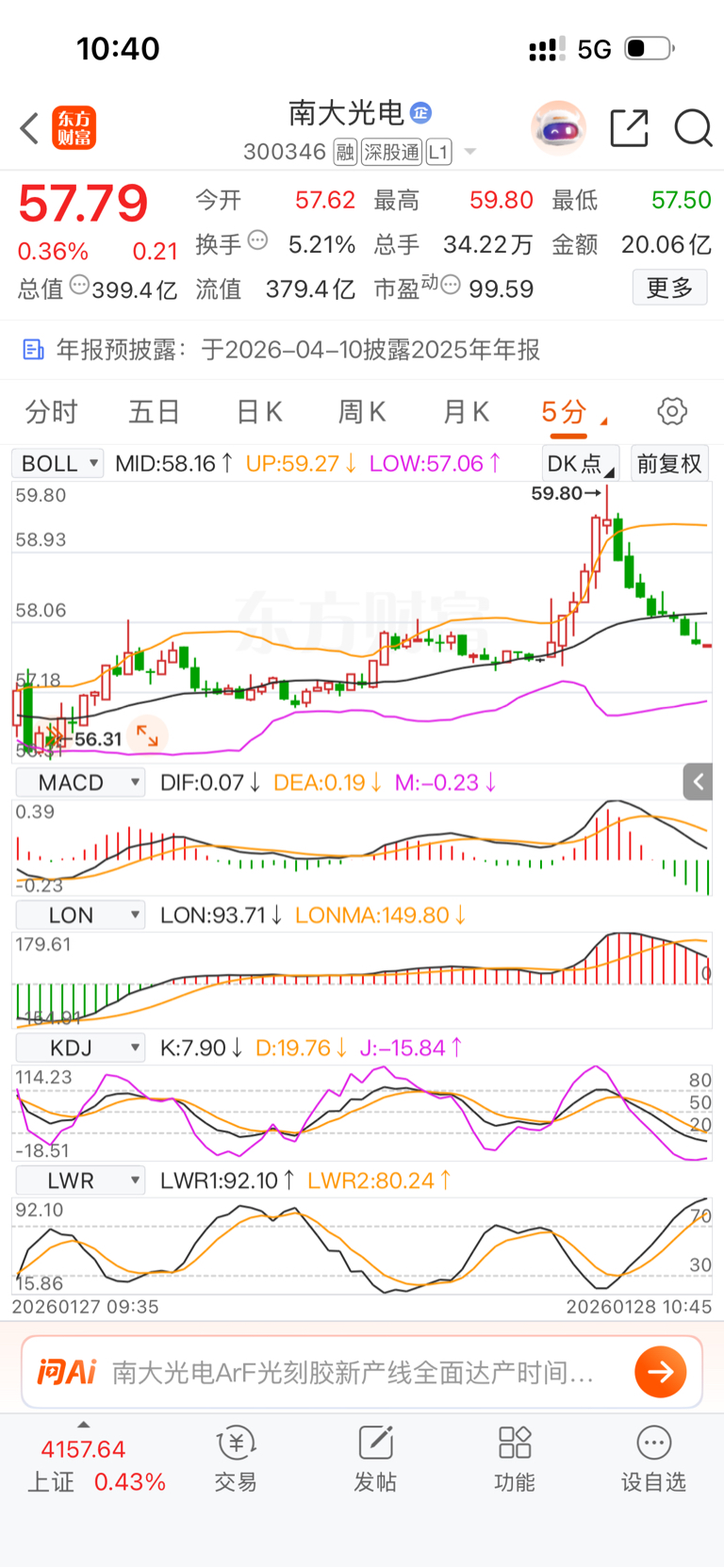Tap the info icon beside 总值
The width and height of the screenshot is (724, 1568).
[79, 285]
